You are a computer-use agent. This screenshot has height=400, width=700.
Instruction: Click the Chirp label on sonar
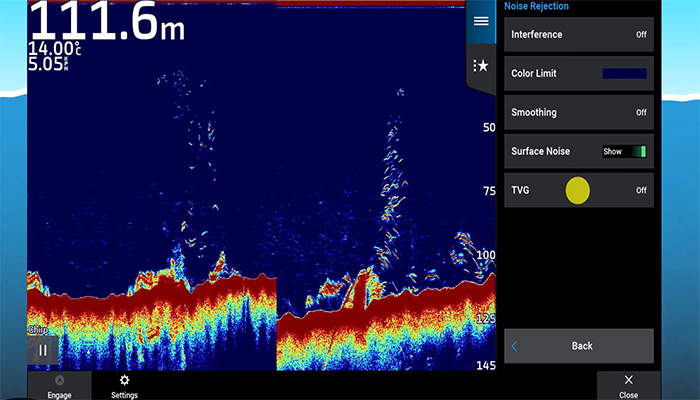(38, 330)
